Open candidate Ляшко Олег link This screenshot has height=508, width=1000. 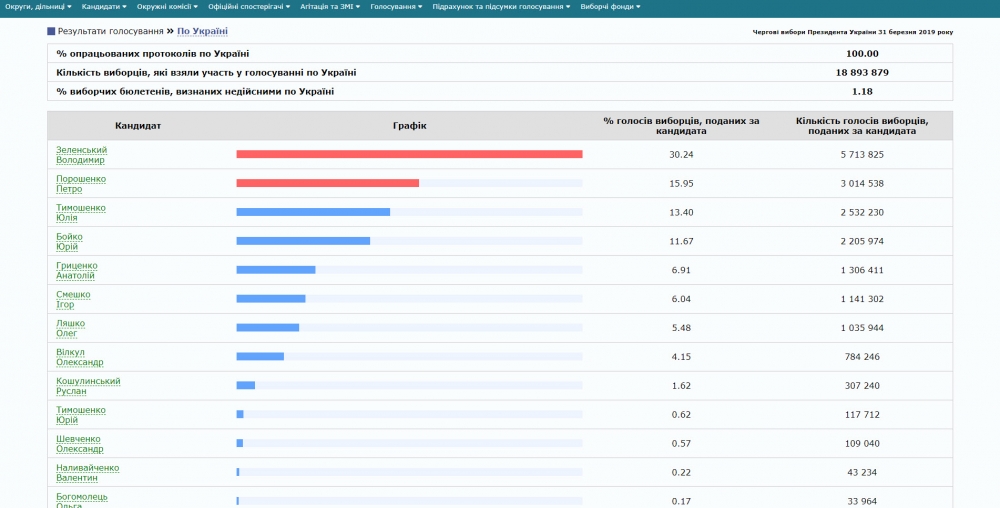[x=70, y=328]
